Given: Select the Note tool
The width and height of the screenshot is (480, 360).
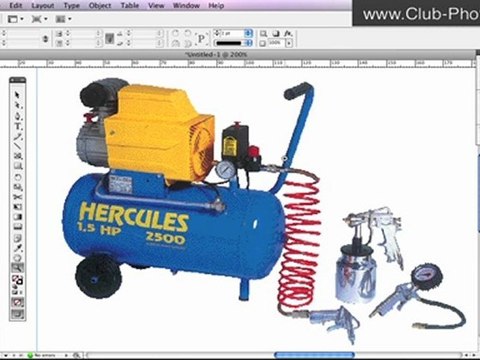Looking at the screenshot, I should point(17,238).
